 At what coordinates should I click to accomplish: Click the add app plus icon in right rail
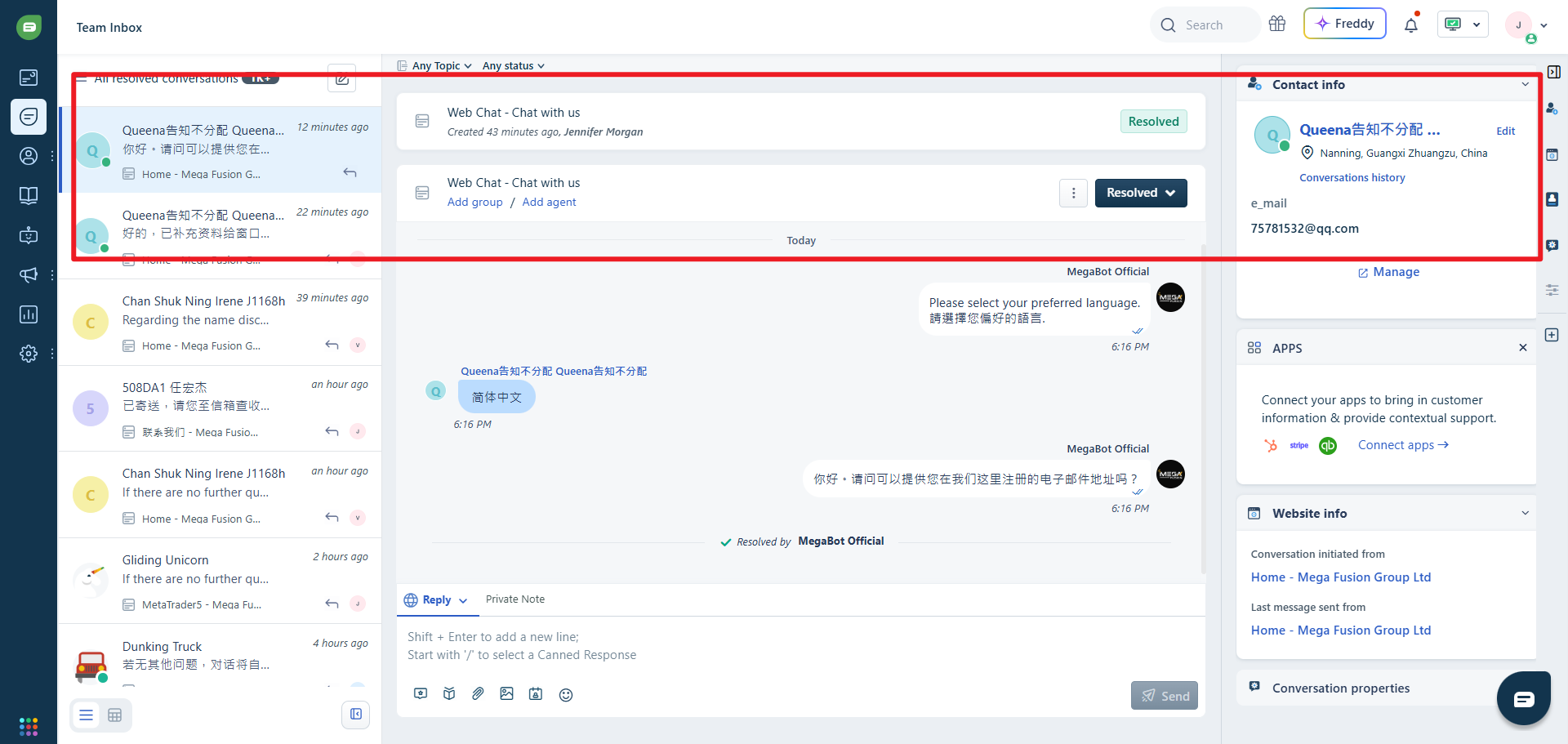click(x=1552, y=335)
